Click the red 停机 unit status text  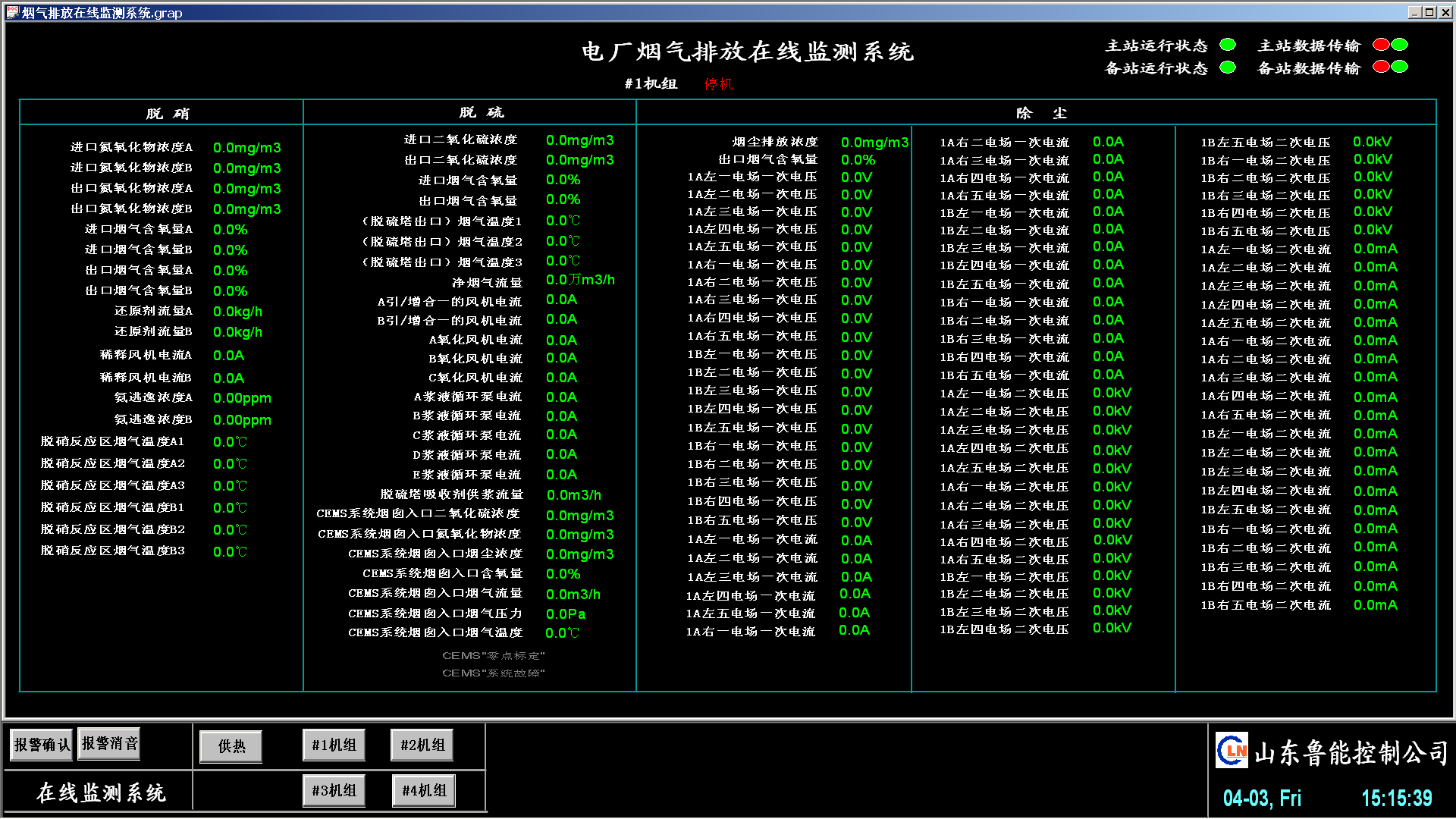(x=719, y=84)
